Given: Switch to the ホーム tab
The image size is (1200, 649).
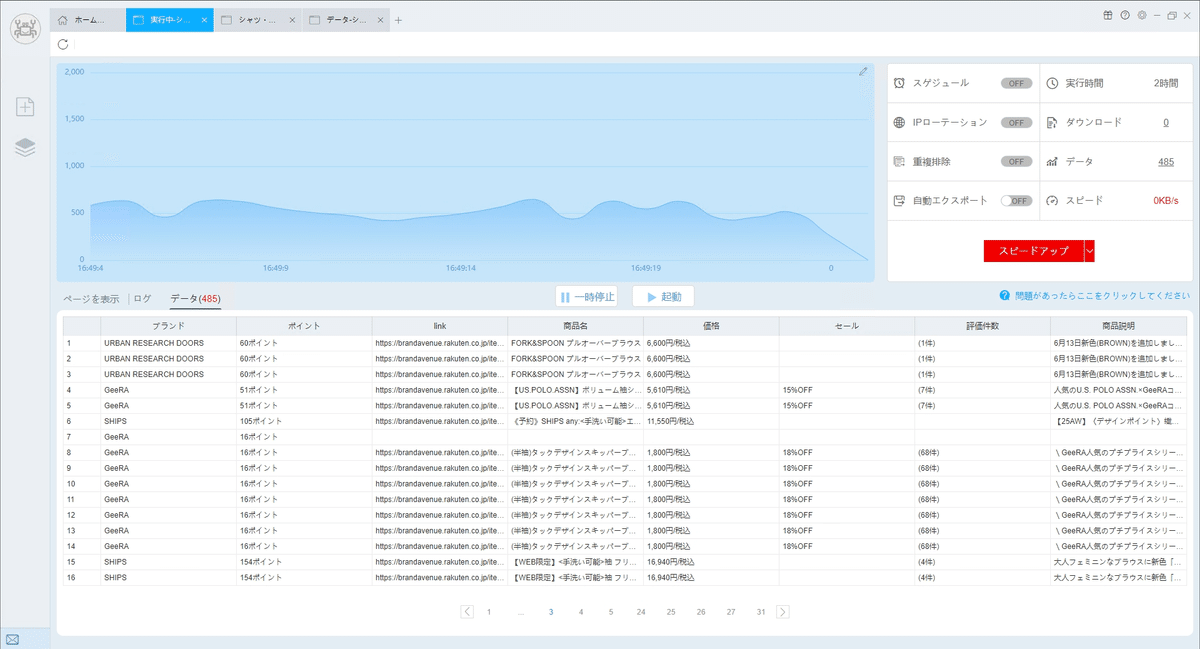Looking at the screenshot, I should 88,20.
